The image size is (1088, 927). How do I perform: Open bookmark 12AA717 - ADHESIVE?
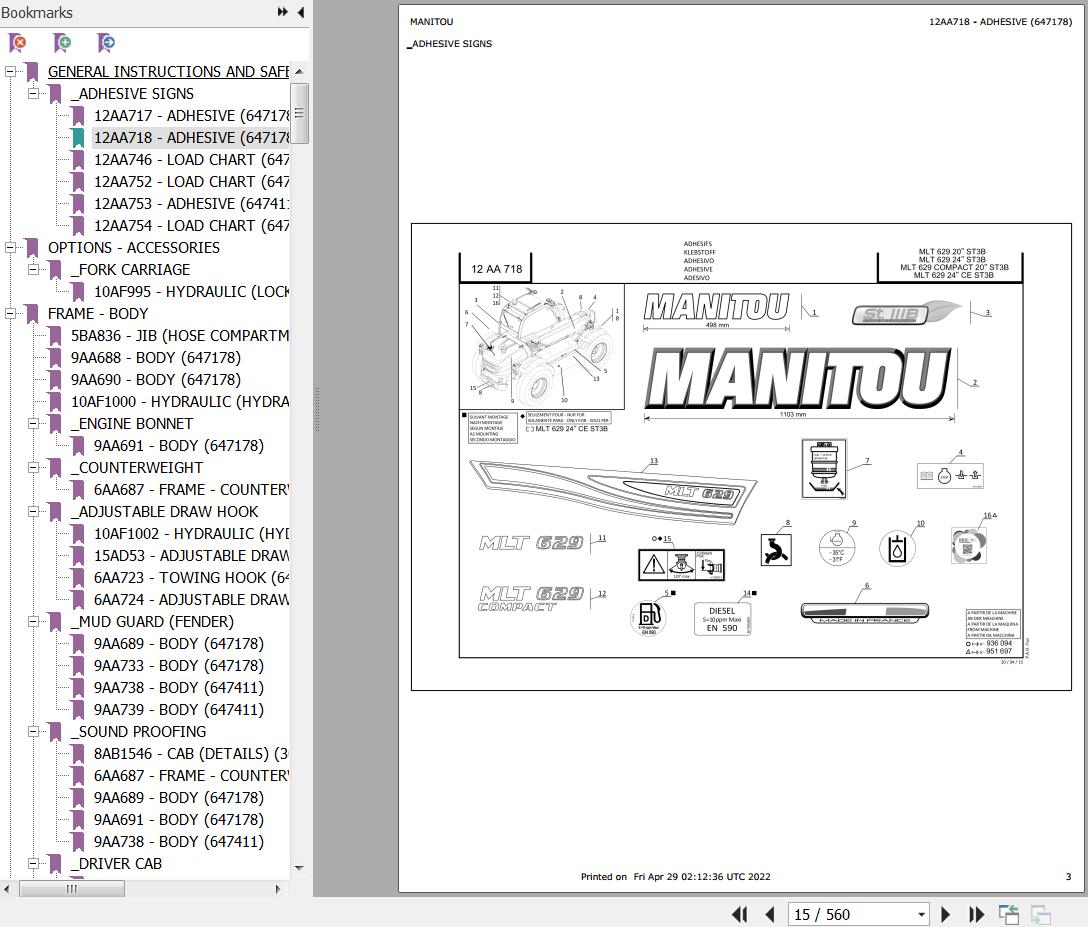pyautogui.click(x=191, y=116)
